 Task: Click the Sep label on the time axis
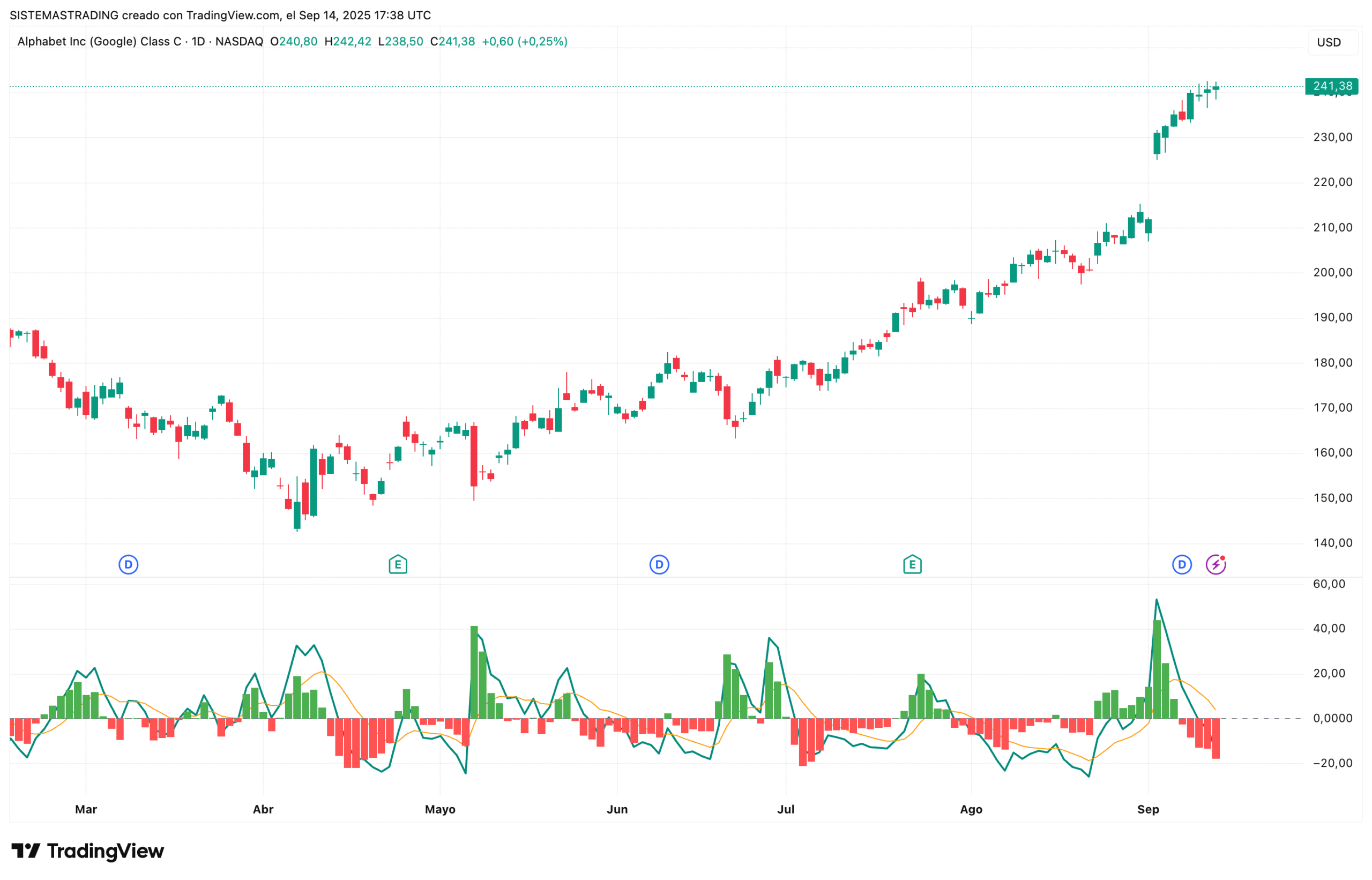(1149, 810)
